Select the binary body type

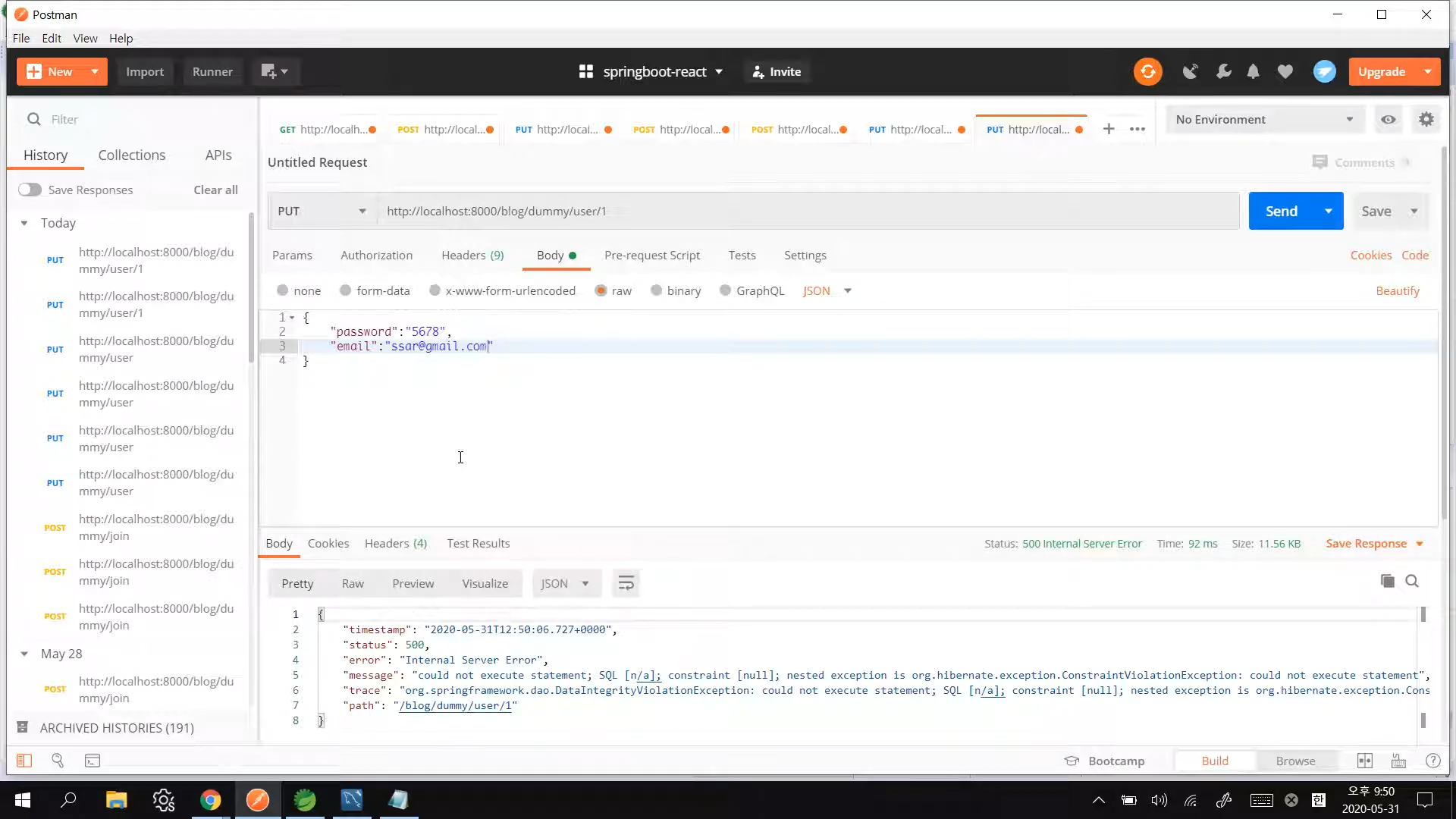(x=656, y=290)
